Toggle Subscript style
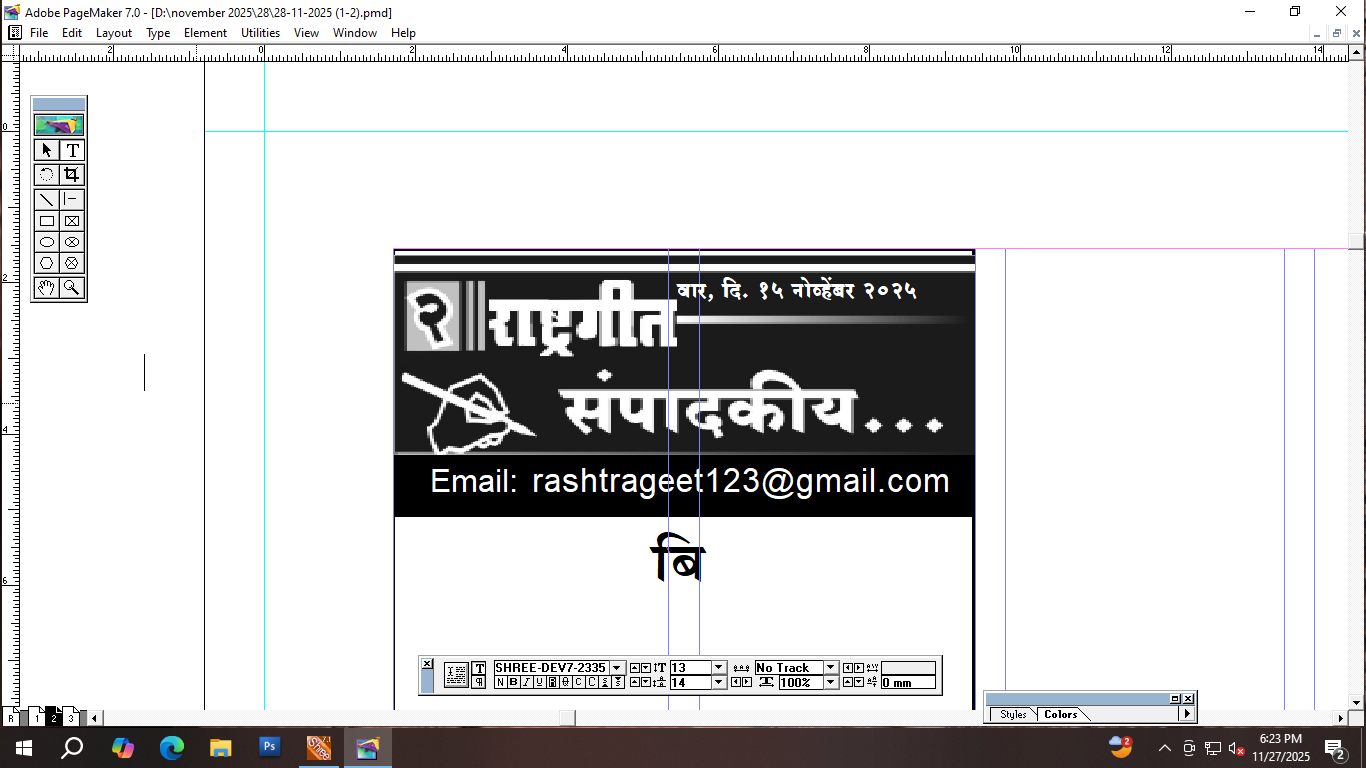The width and height of the screenshot is (1366, 768). [618, 682]
